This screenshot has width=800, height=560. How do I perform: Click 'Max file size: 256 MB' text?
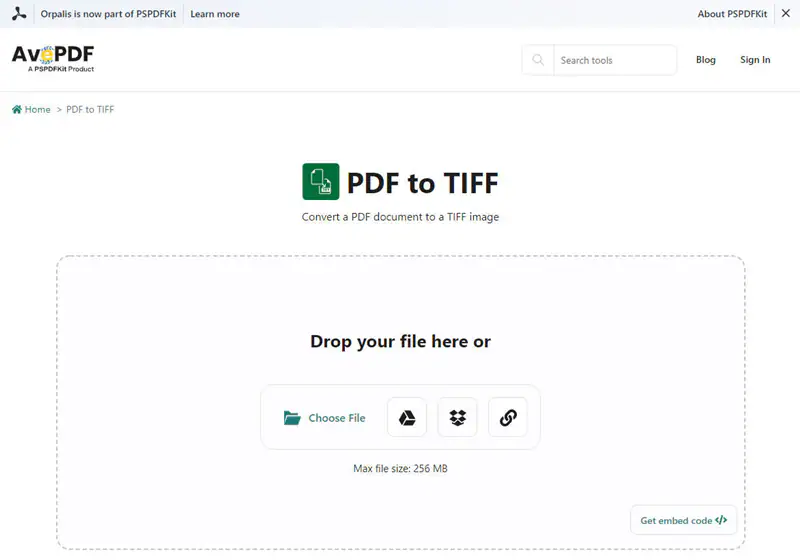401,468
